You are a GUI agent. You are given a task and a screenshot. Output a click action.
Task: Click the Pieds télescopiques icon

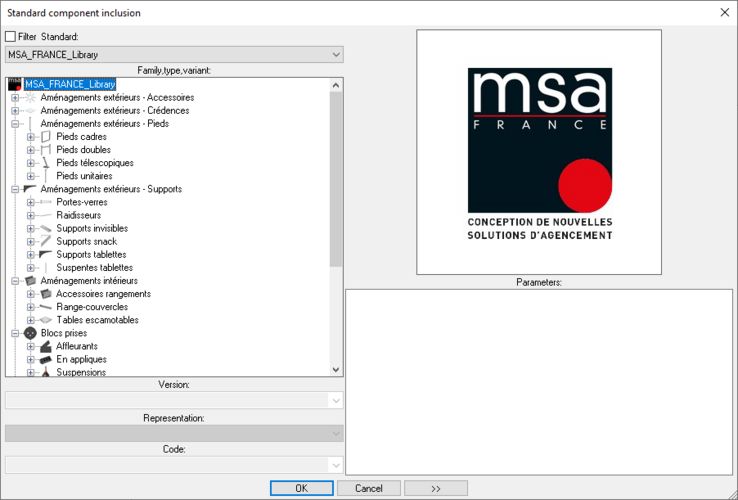[x=45, y=163]
